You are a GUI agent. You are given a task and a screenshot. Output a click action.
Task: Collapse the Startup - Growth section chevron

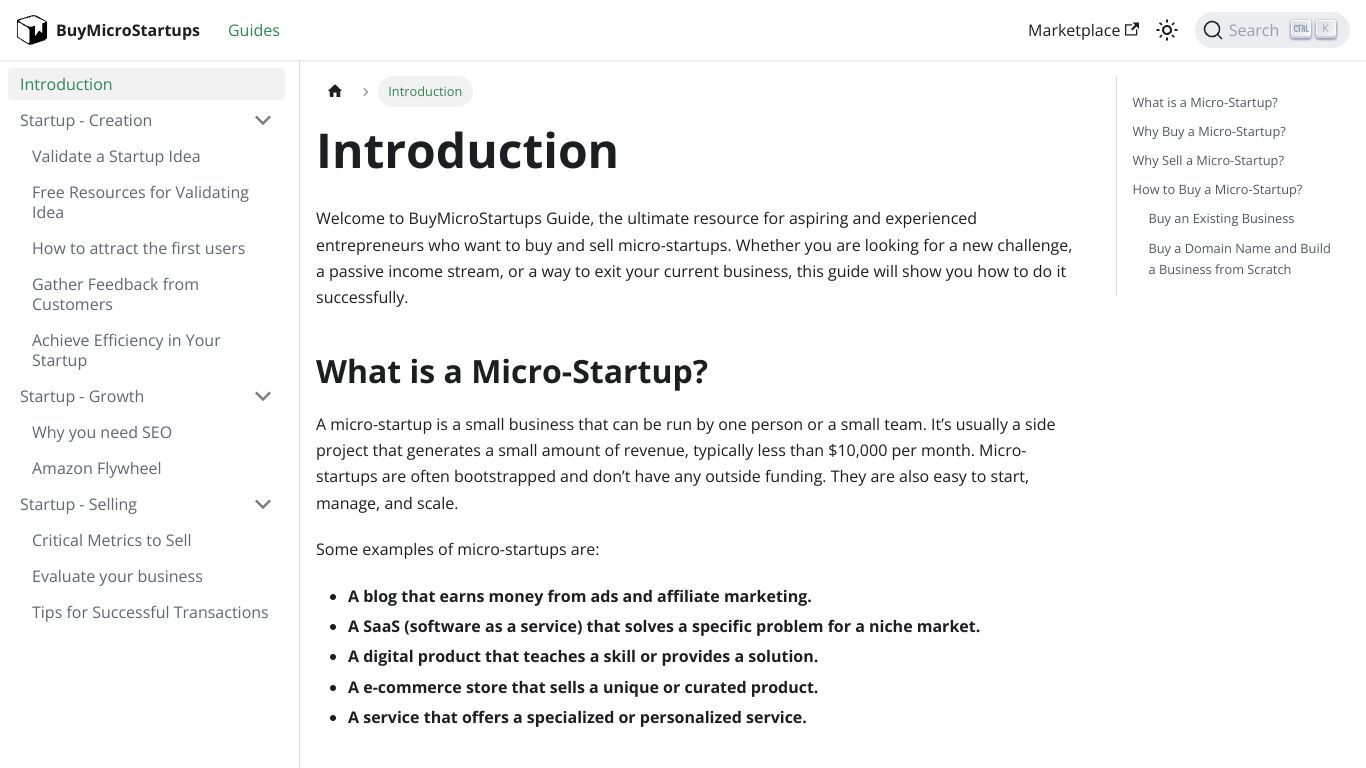263,396
